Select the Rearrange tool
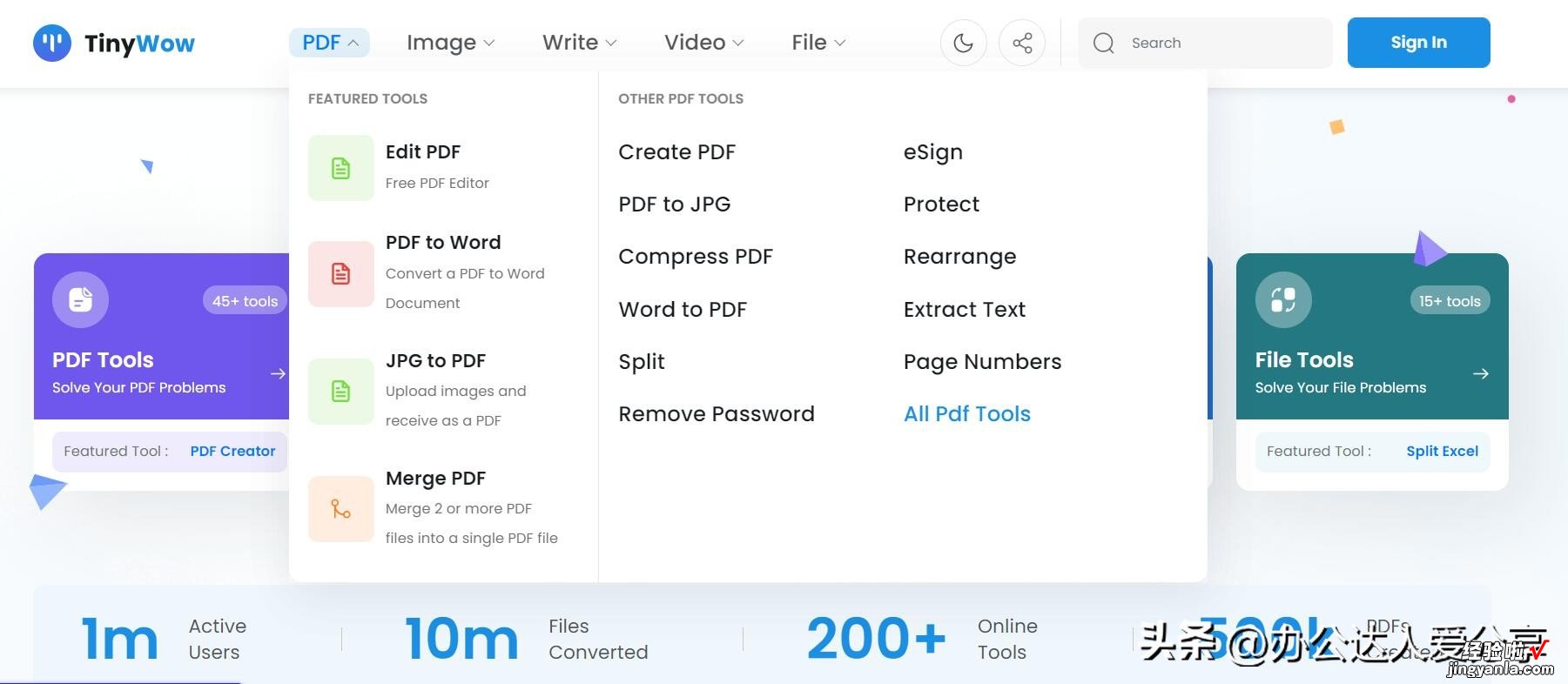Viewport: 1568px width, 684px height. click(959, 257)
